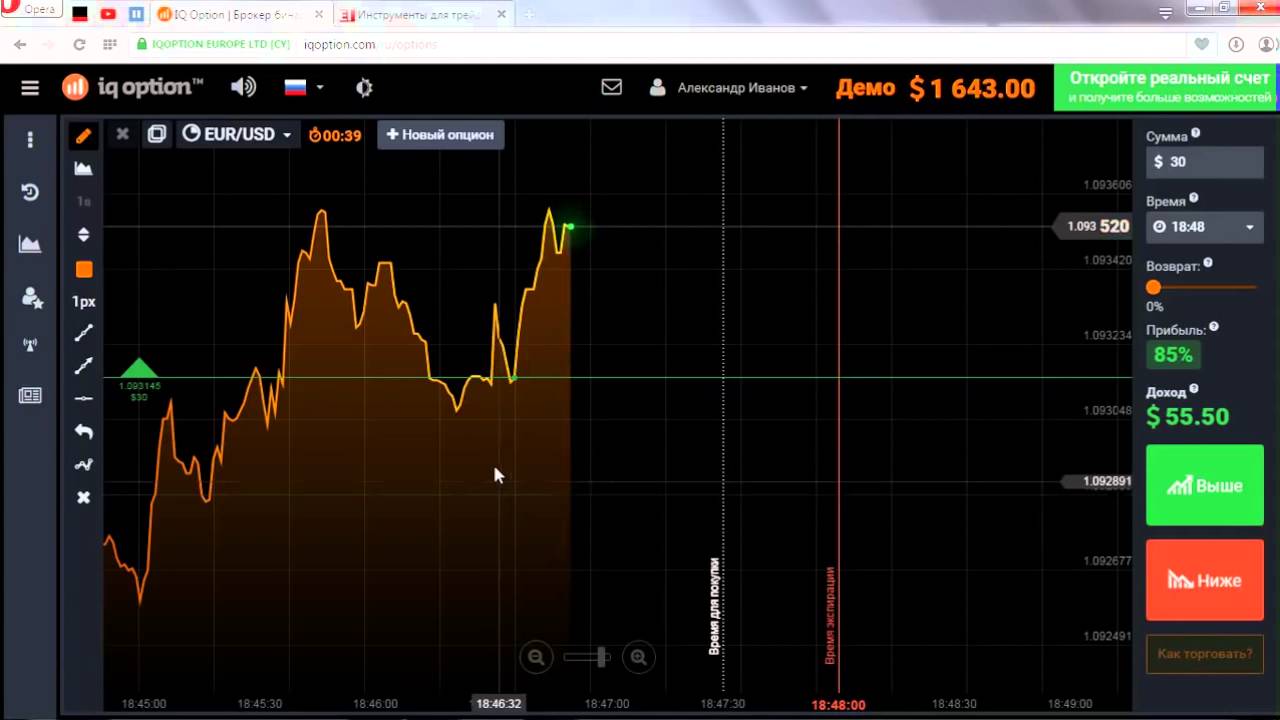Open Opera Speed Dial grid

click(x=110, y=45)
